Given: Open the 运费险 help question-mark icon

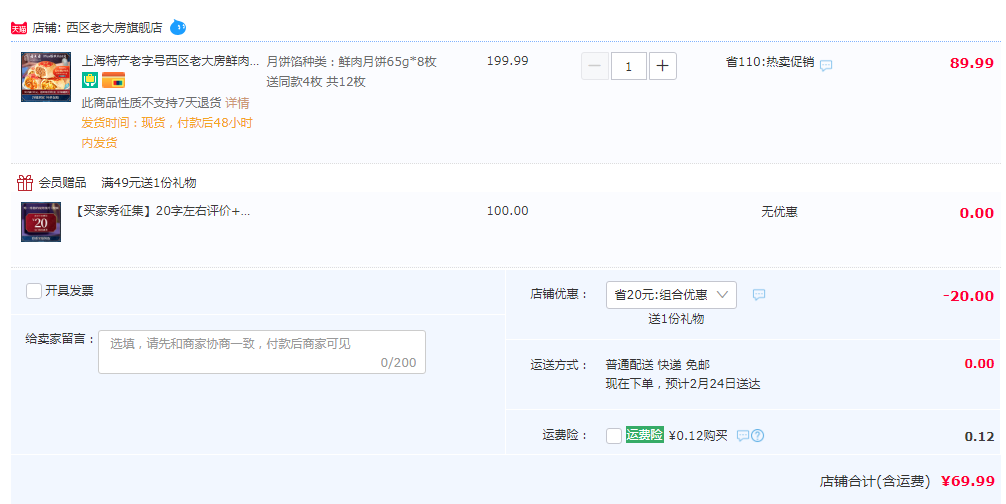Looking at the screenshot, I should [757, 436].
